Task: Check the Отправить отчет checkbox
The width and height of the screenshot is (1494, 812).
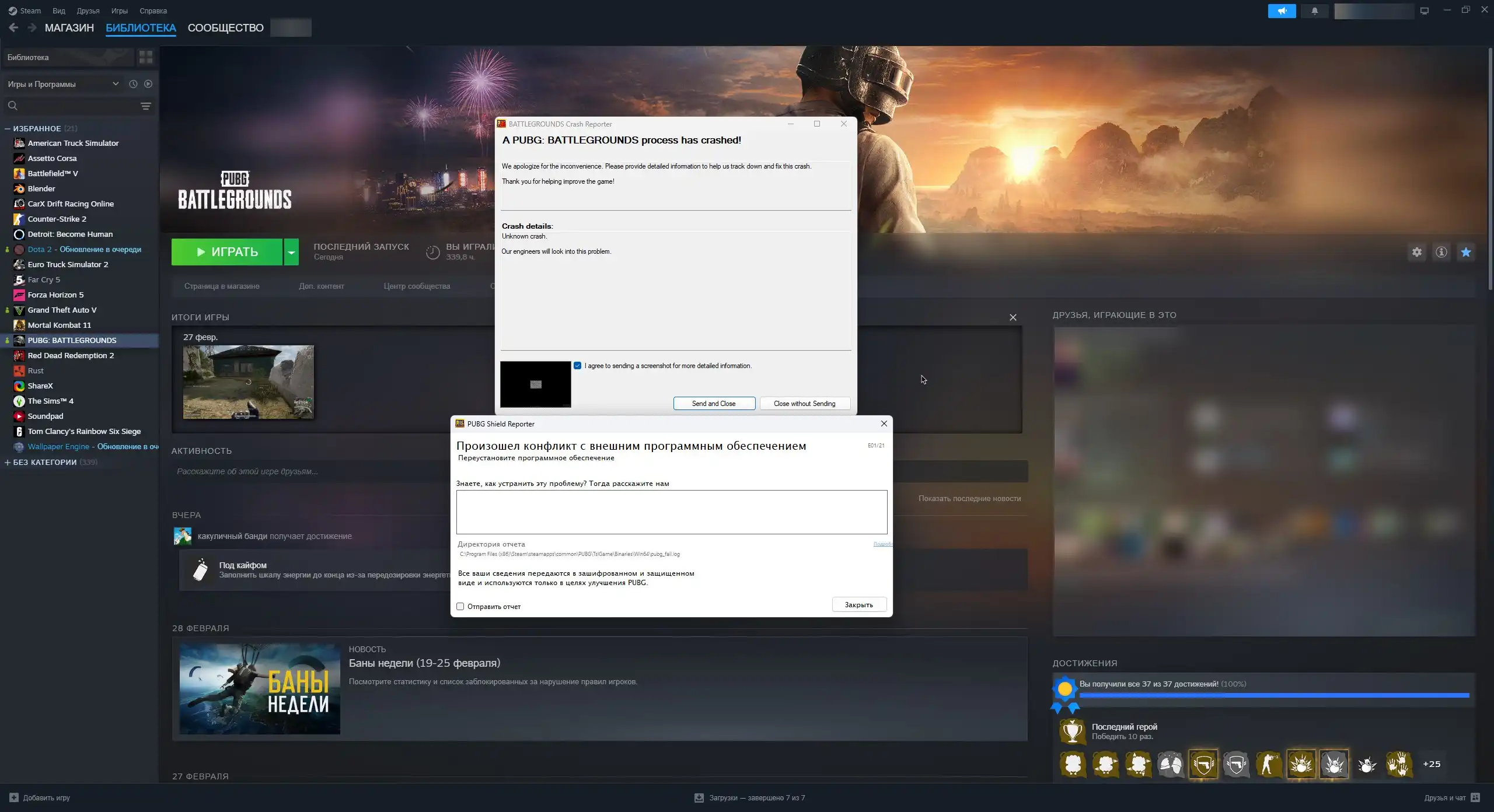Action: tap(460, 607)
